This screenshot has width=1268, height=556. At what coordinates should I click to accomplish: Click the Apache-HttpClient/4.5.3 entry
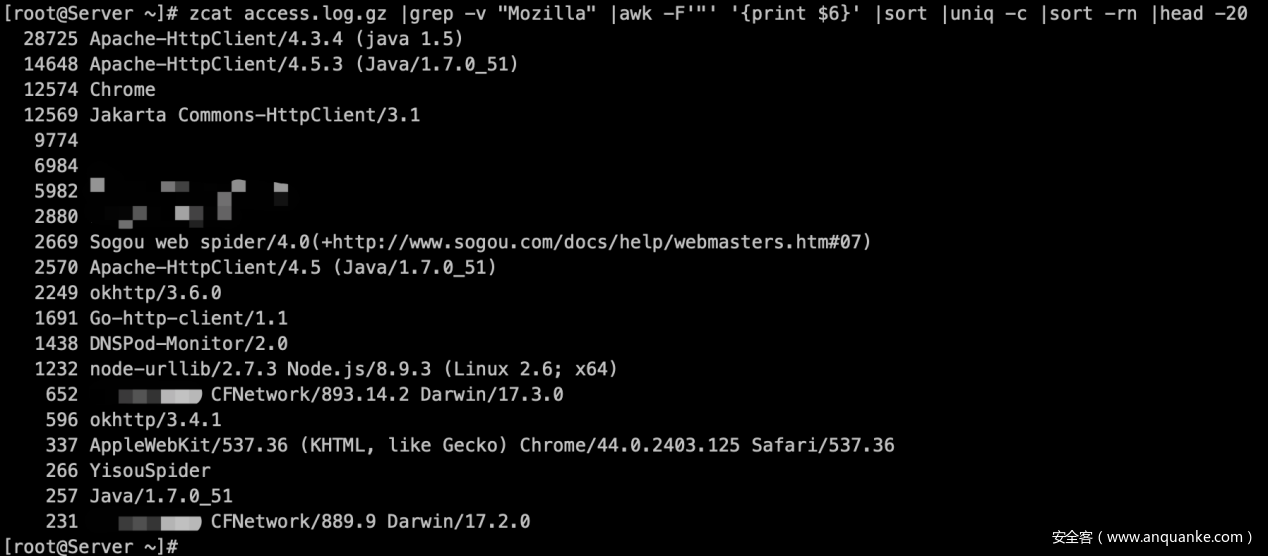pos(303,64)
